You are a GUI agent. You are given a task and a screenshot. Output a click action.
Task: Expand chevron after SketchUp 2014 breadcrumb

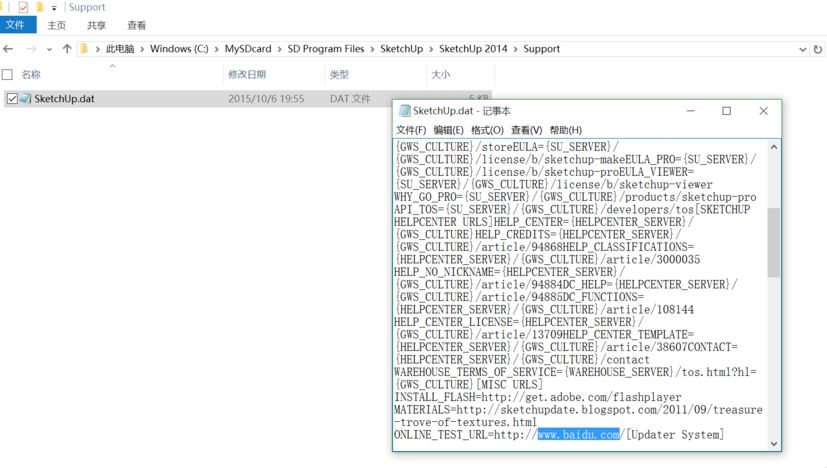coord(515,50)
